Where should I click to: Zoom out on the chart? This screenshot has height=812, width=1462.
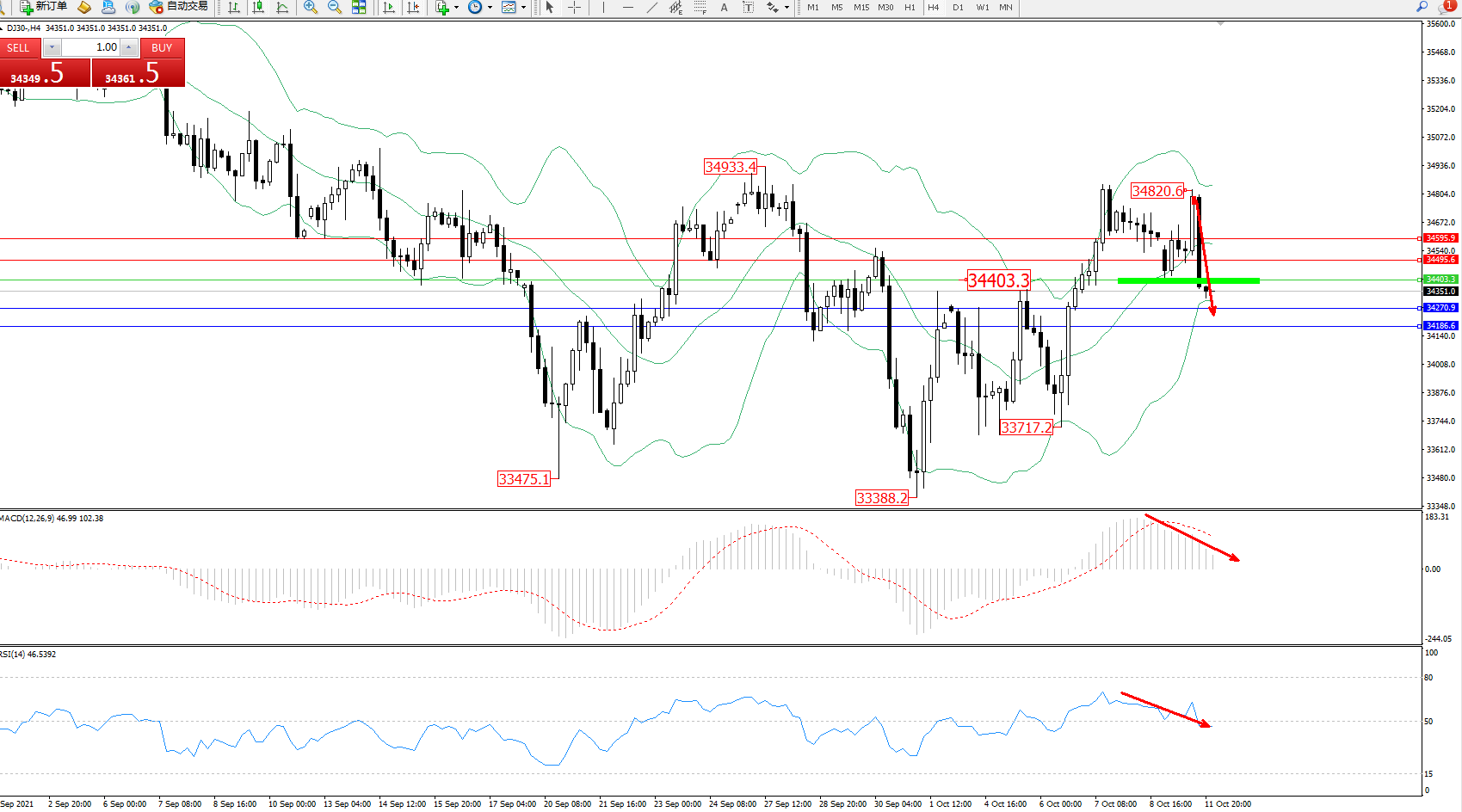(335, 7)
